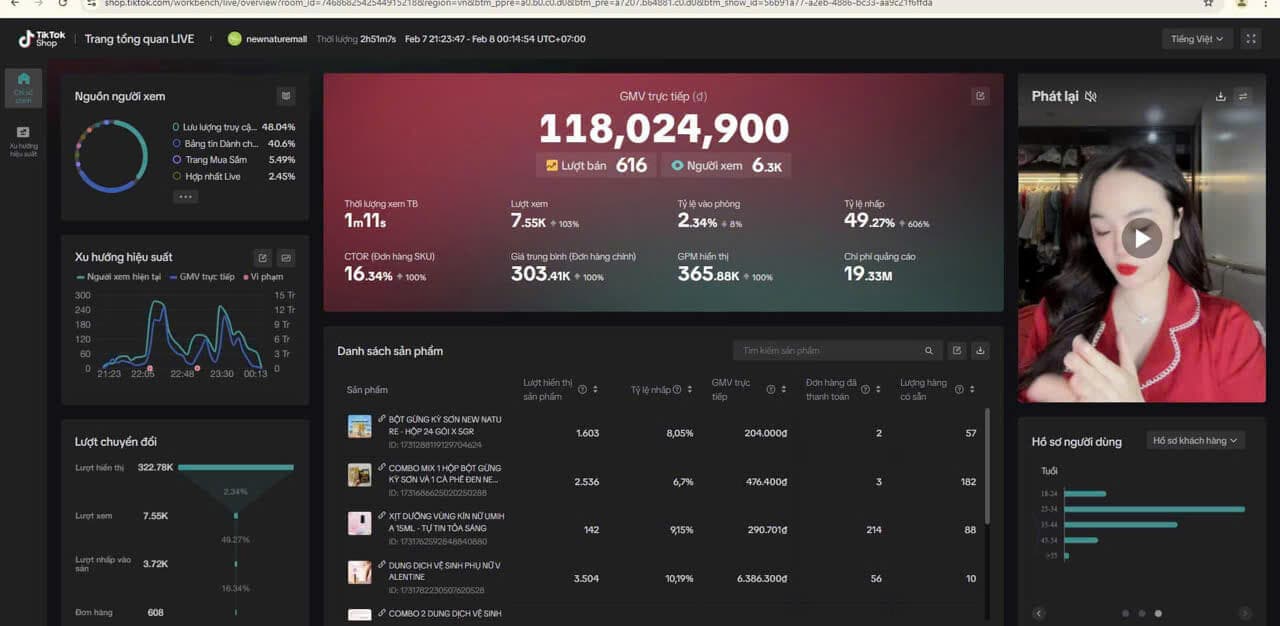Open the Tiếng Việt language dropdown
1280x626 pixels.
[1196, 39]
